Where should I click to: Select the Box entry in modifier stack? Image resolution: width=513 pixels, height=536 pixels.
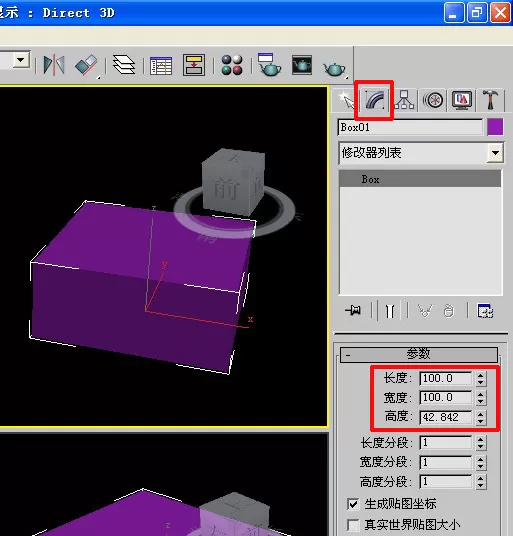pyautogui.click(x=420, y=179)
